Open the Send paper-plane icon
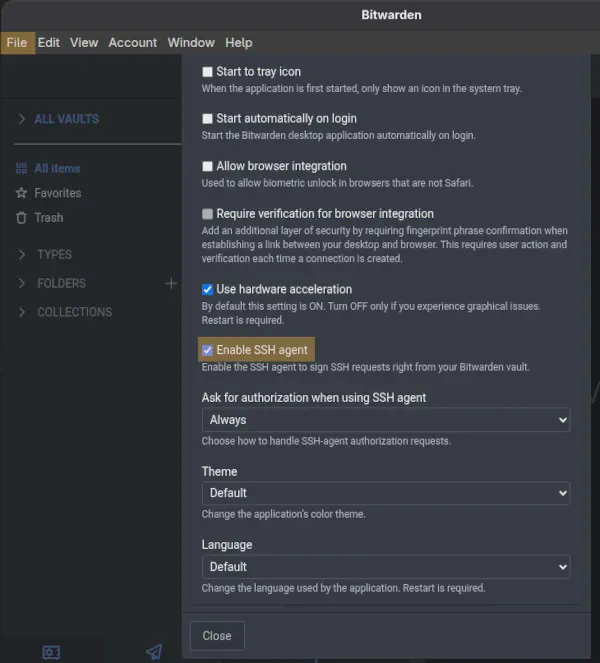Viewport: 600px width, 663px height. click(x=154, y=652)
